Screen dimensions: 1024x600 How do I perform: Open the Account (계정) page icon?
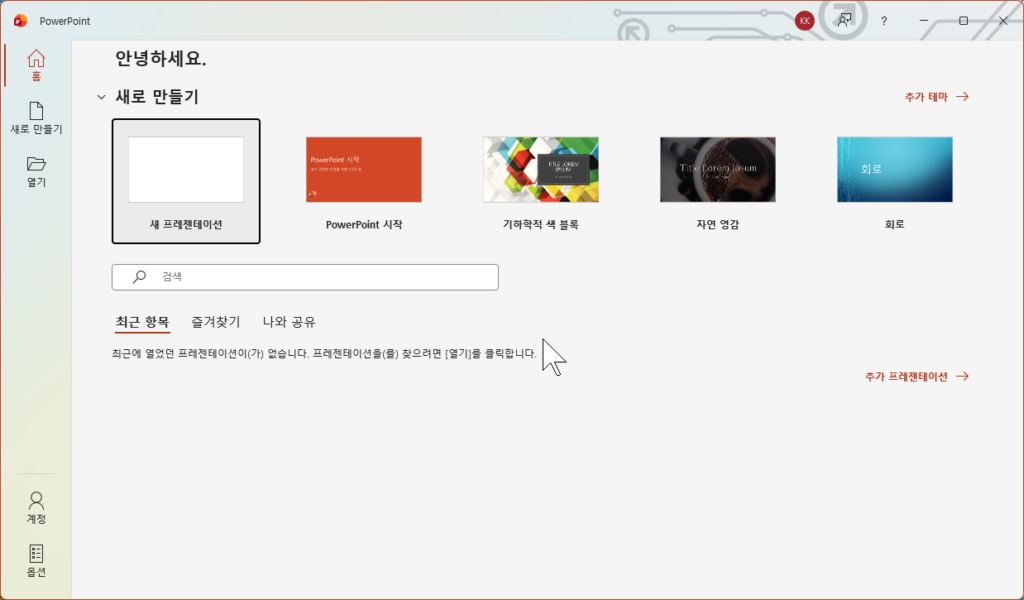[36, 500]
